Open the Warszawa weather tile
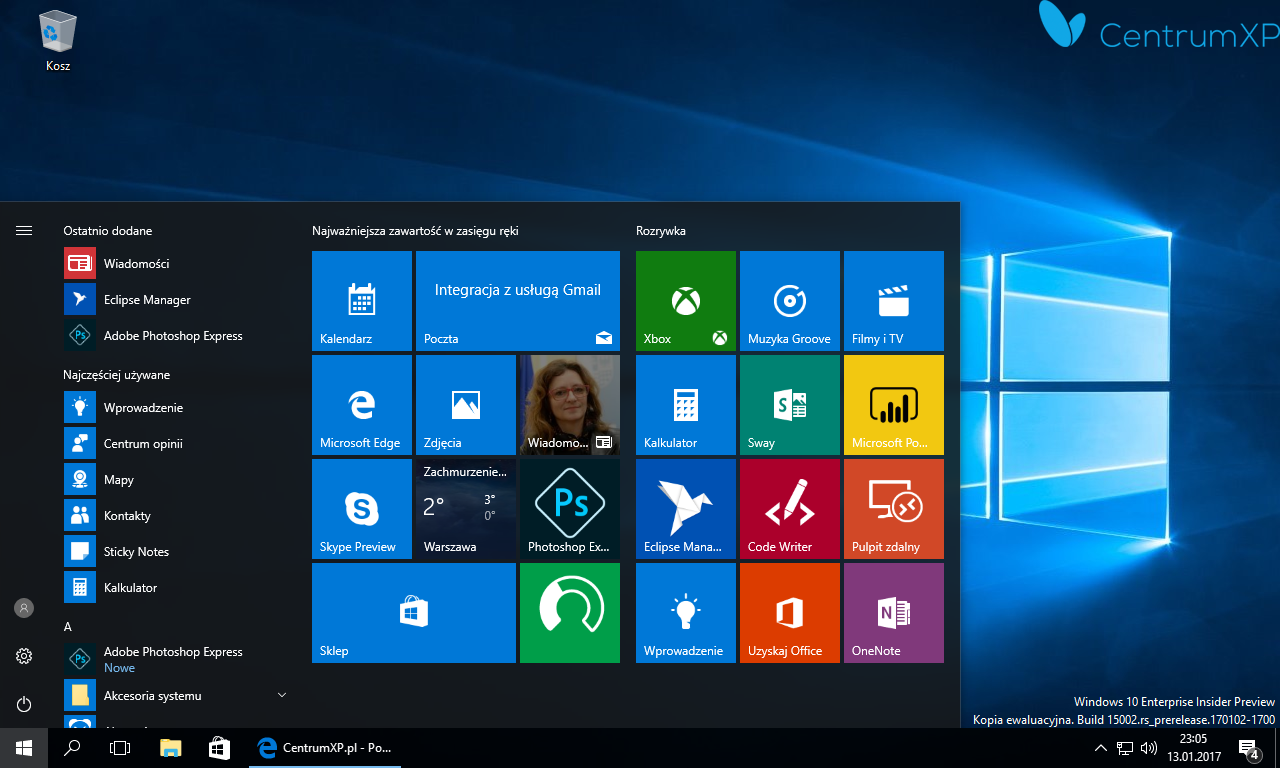The width and height of the screenshot is (1280, 768). click(x=466, y=509)
